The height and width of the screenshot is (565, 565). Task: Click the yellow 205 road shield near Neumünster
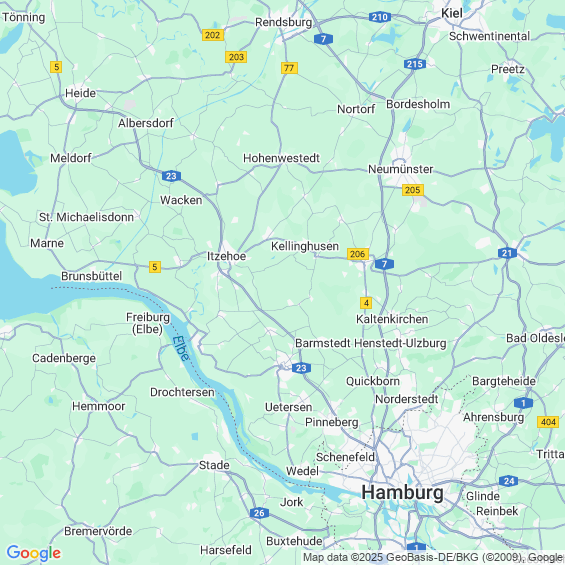coord(413,190)
